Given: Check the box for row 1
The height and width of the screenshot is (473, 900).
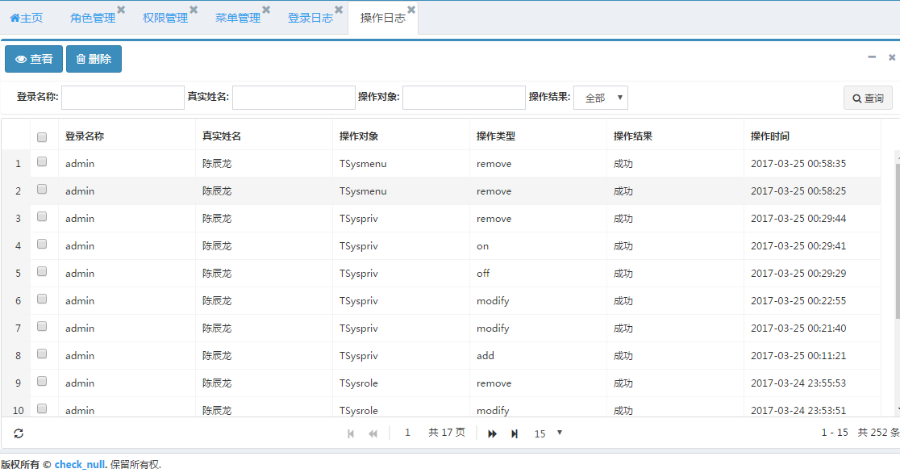Looking at the screenshot, I should (x=42, y=162).
